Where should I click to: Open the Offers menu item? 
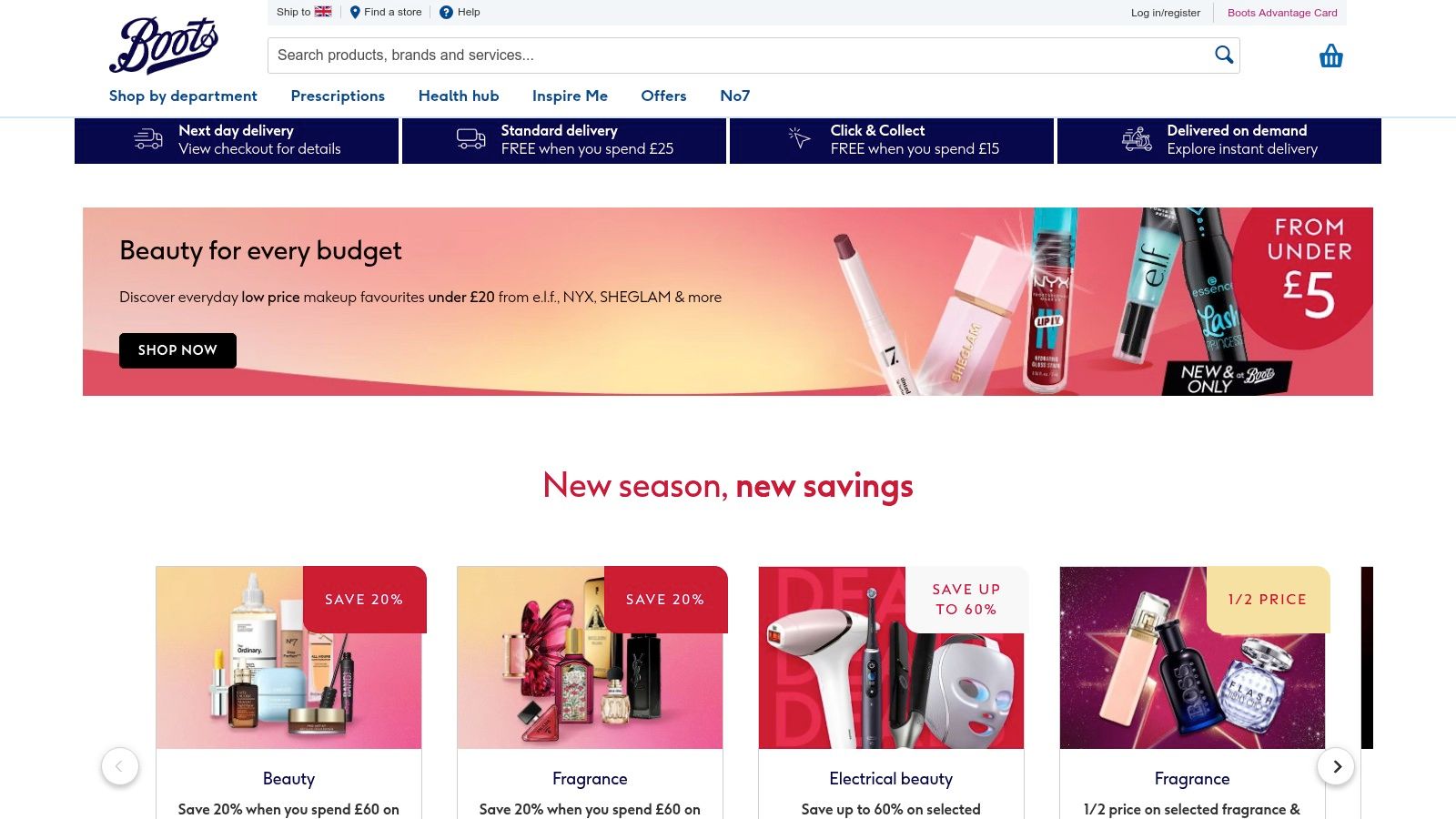[663, 96]
